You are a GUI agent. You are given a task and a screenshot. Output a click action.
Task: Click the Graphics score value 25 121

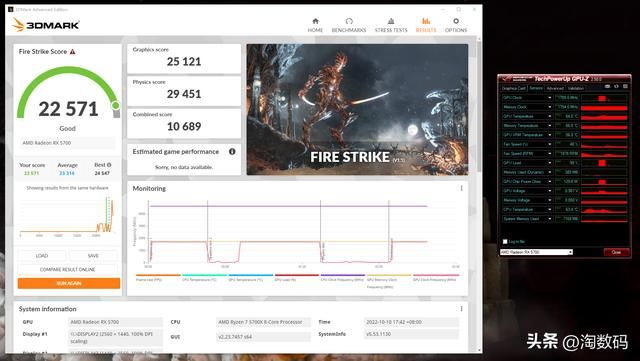[184, 62]
